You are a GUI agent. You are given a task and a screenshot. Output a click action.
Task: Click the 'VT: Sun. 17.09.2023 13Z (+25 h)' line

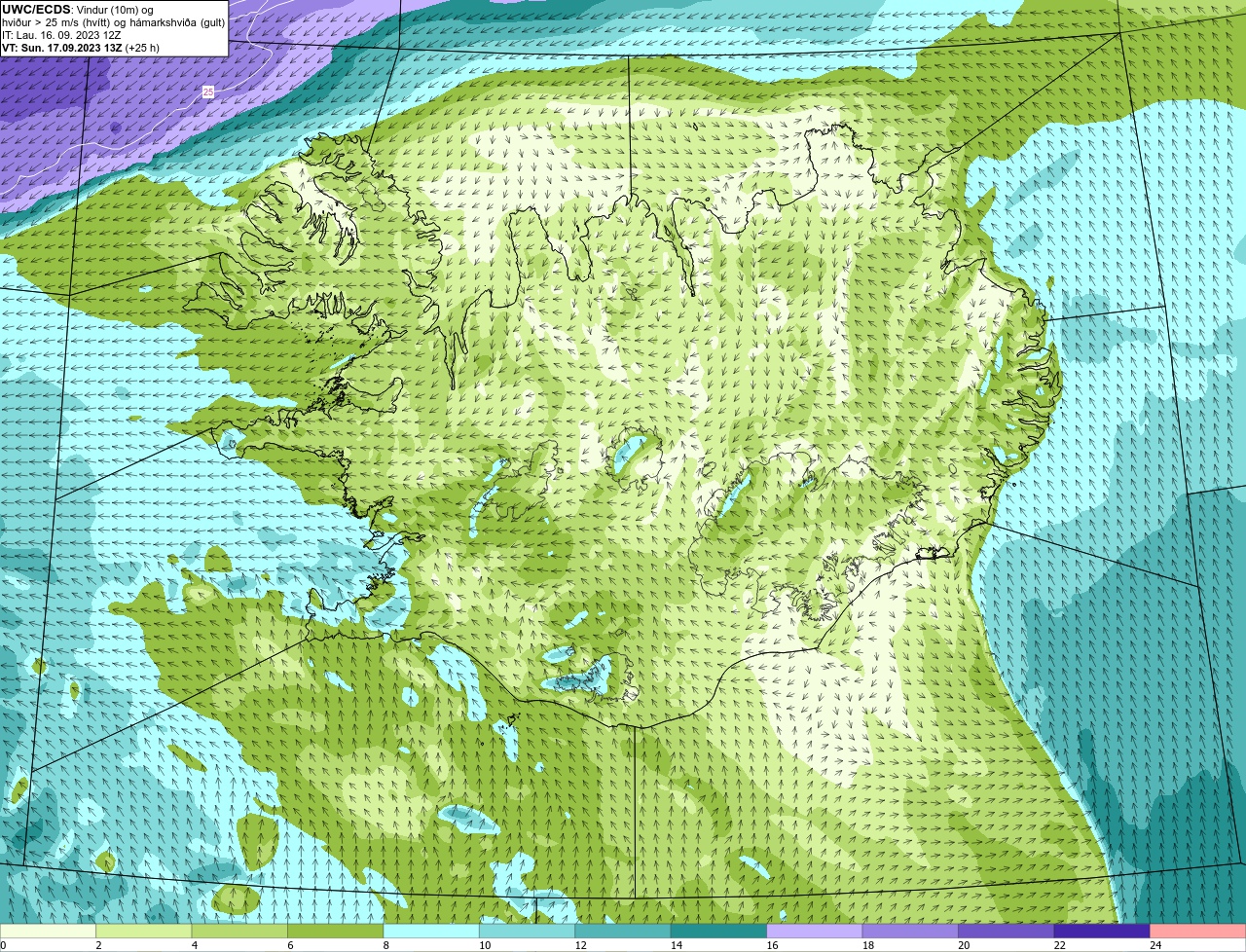[x=81, y=47]
